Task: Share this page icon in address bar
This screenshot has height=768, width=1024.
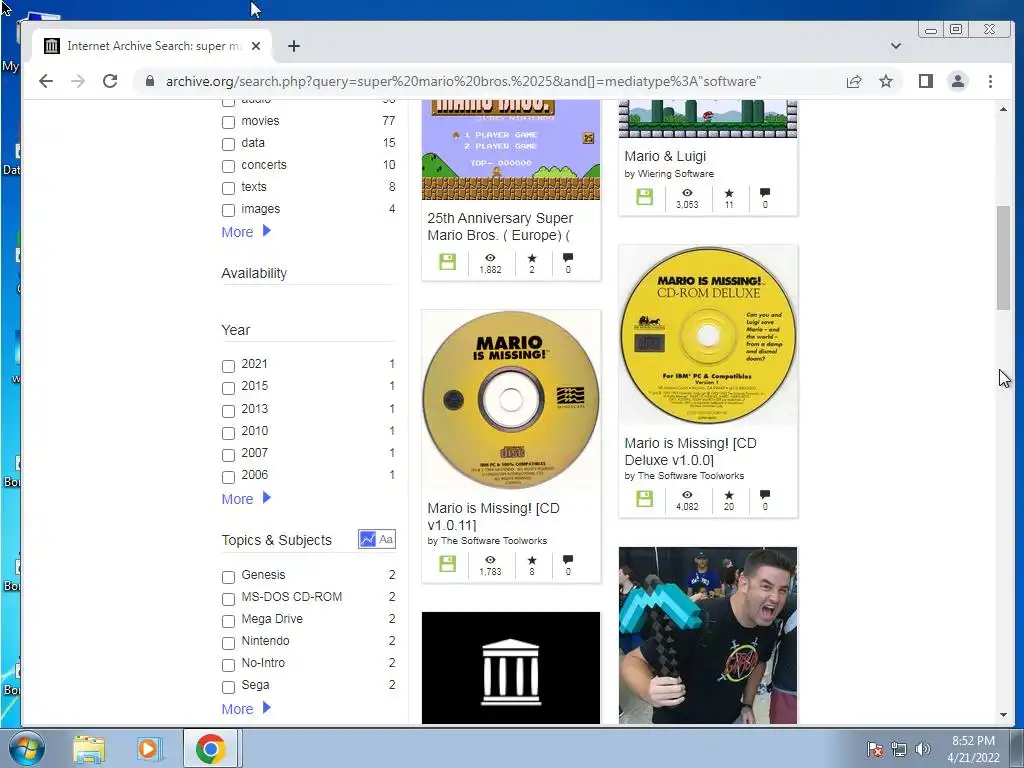Action: pos(854,81)
